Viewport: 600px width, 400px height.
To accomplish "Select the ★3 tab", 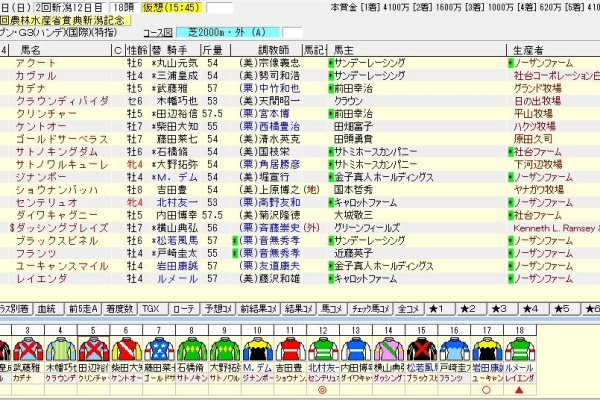I will [503, 309].
